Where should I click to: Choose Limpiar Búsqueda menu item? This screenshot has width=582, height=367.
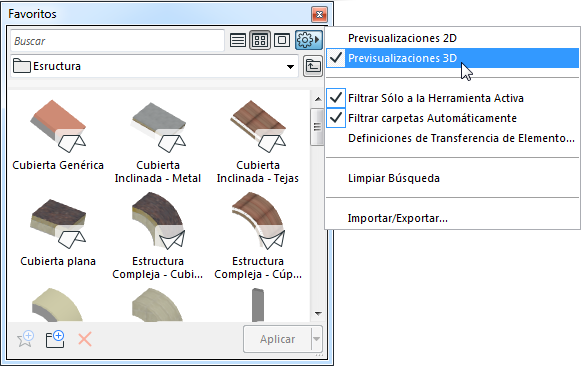click(x=452, y=178)
